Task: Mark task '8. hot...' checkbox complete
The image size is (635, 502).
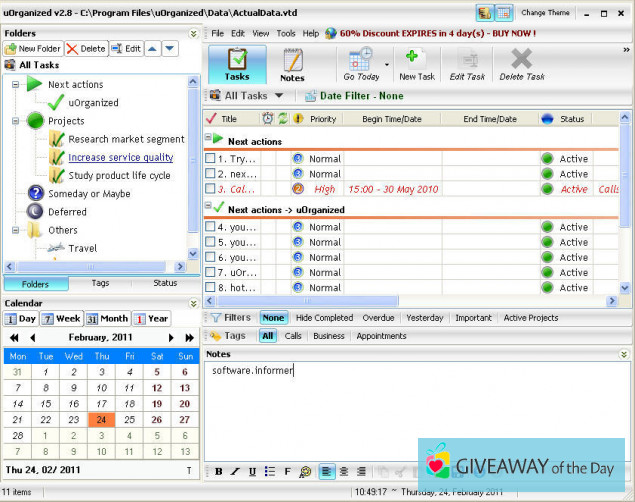Action: pyautogui.click(x=210, y=288)
